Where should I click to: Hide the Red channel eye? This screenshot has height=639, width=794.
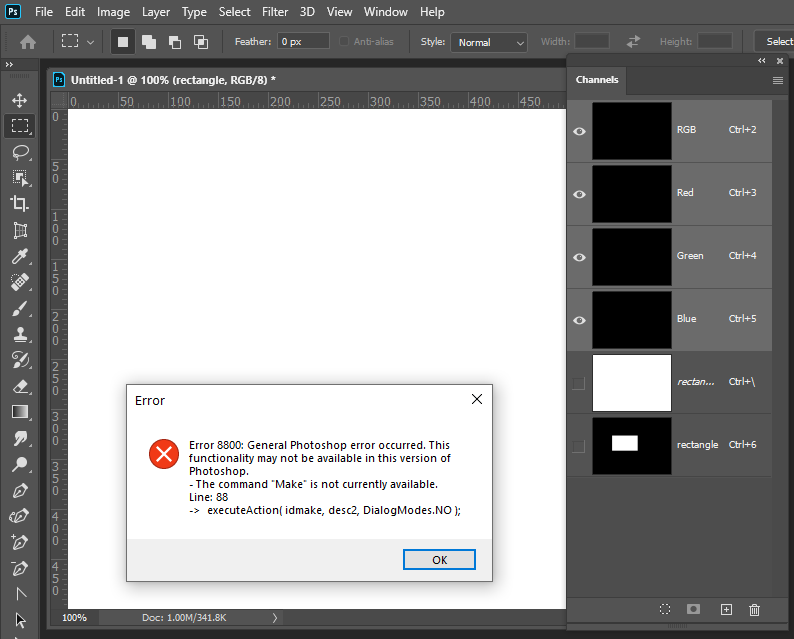(x=579, y=194)
